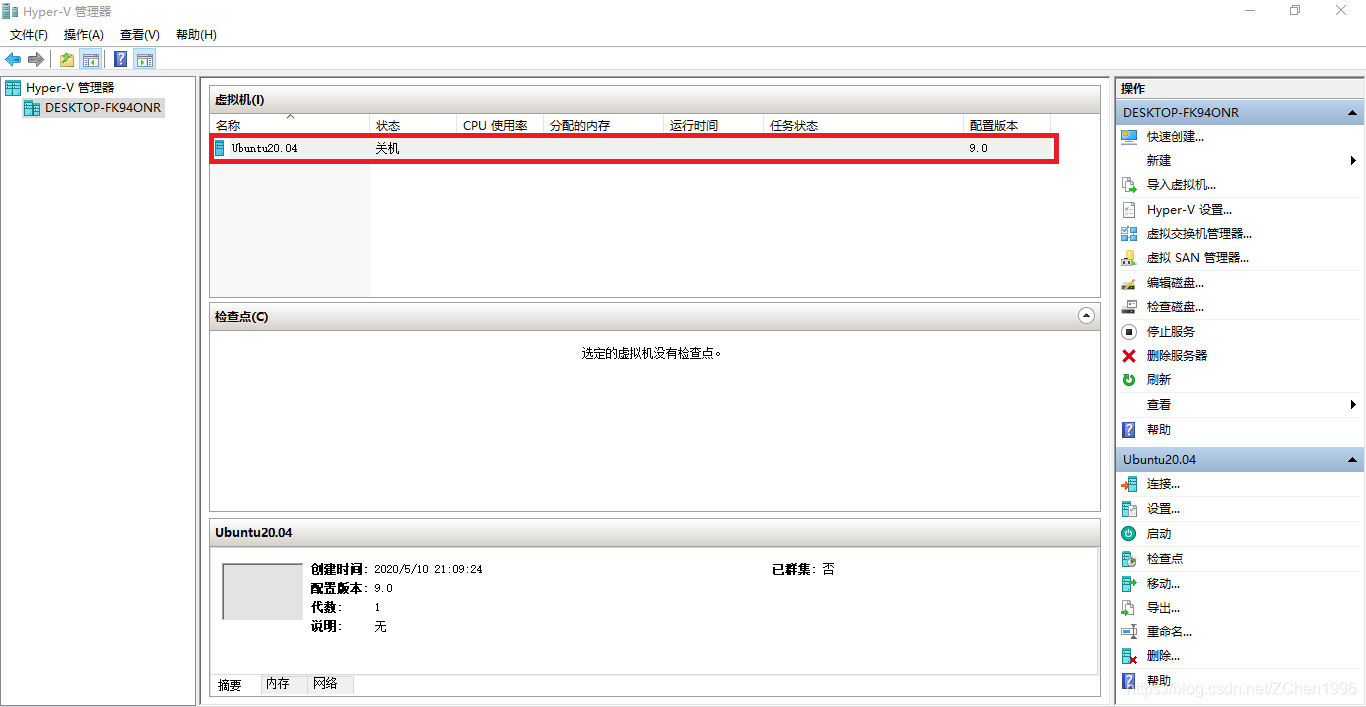The width and height of the screenshot is (1366, 707).
Task: Switch to the 内存 tab
Action: (x=278, y=684)
